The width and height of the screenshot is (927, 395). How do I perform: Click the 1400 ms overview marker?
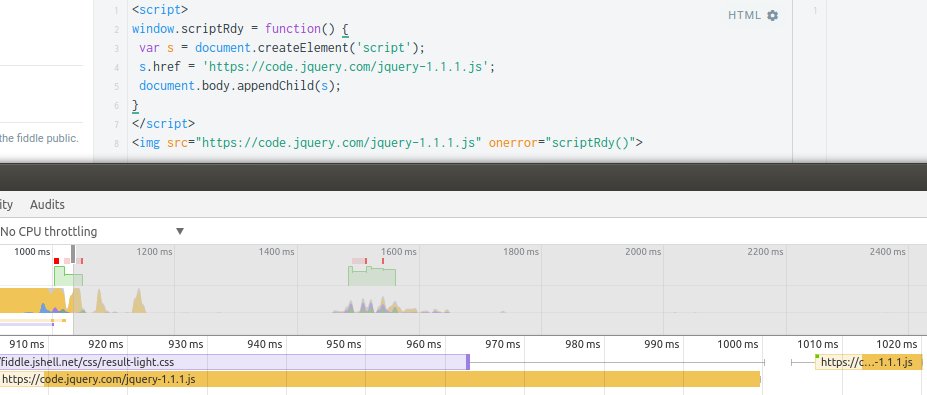coord(276,252)
